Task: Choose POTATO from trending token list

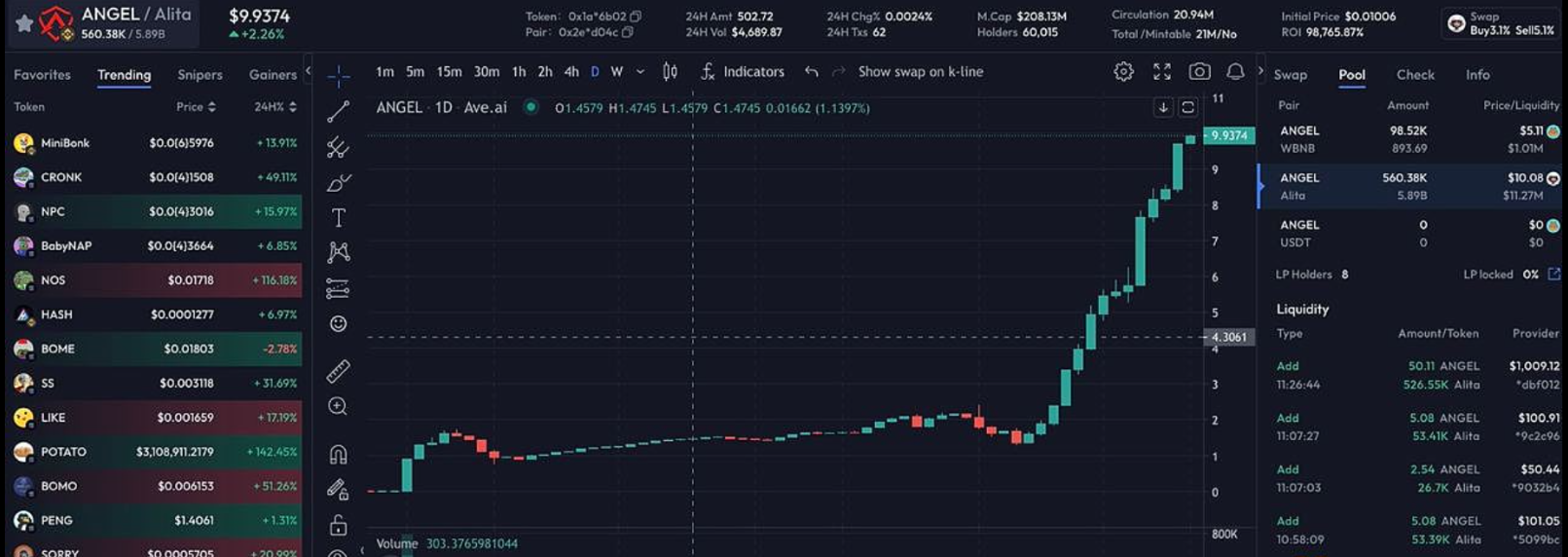Action: [63, 452]
